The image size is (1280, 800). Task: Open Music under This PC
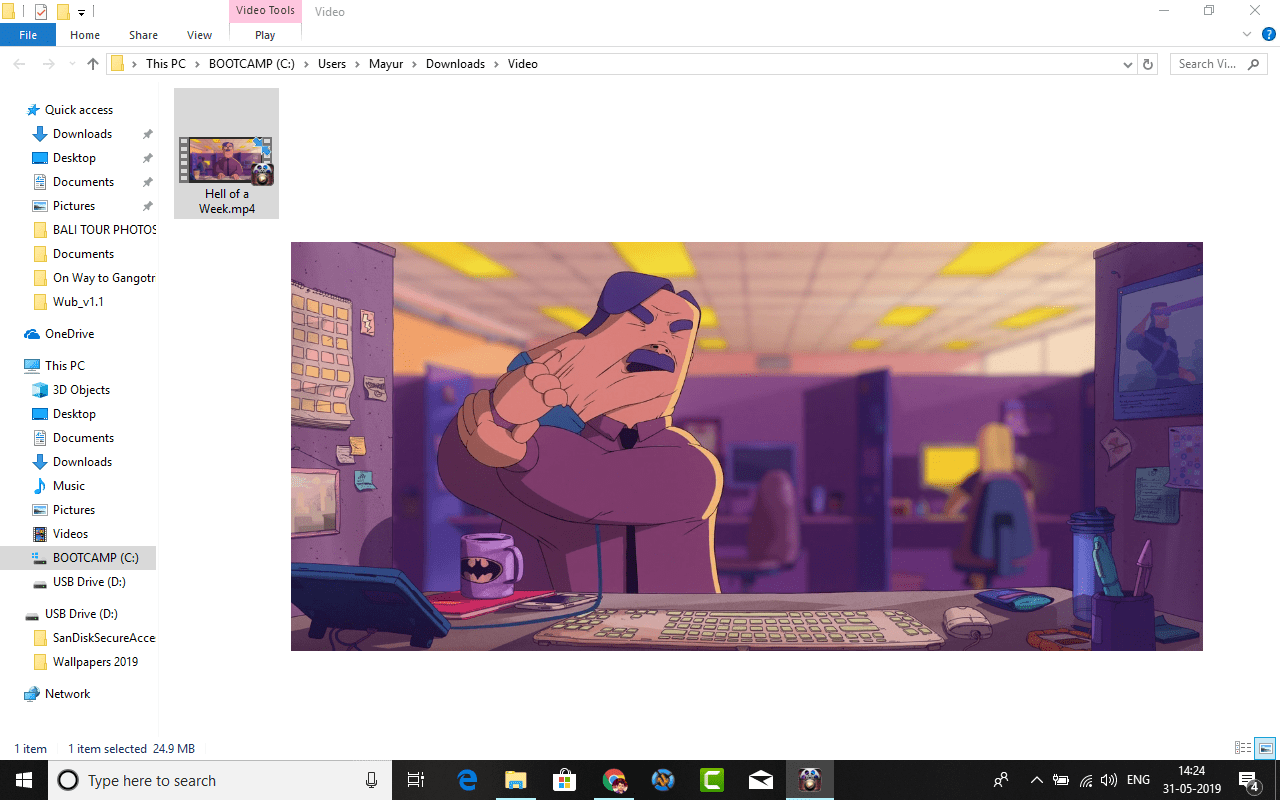[x=68, y=486]
